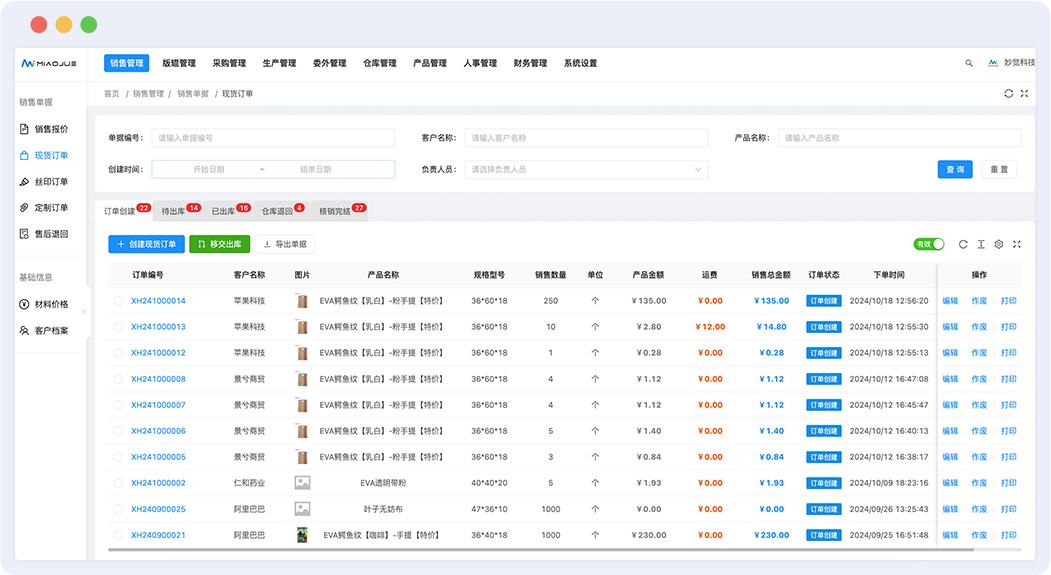
Task: Open the 负责人员 dropdown
Action: [586, 170]
